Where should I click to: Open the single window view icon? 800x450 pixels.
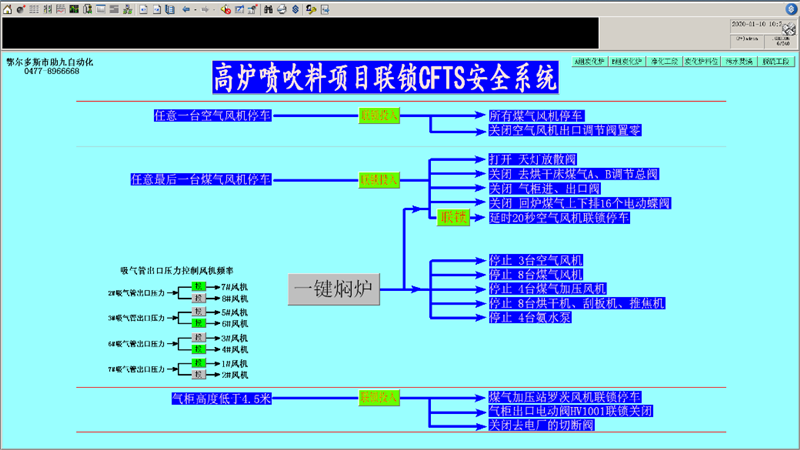101,9
